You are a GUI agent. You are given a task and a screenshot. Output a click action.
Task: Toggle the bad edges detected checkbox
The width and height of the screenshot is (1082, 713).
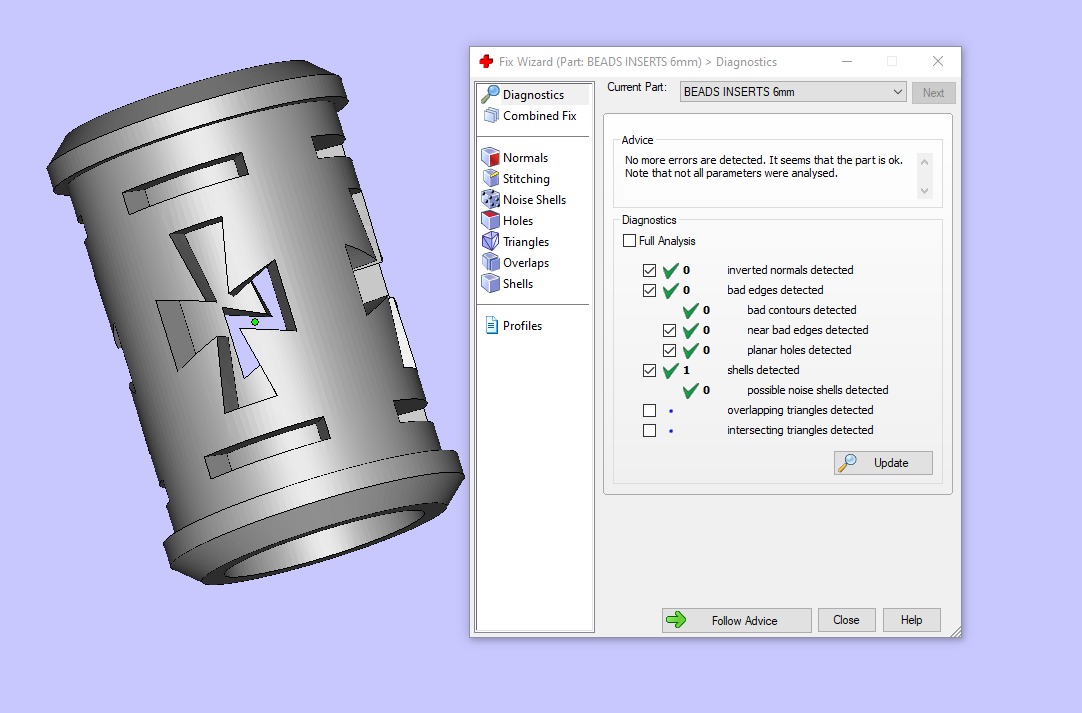coord(649,290)
